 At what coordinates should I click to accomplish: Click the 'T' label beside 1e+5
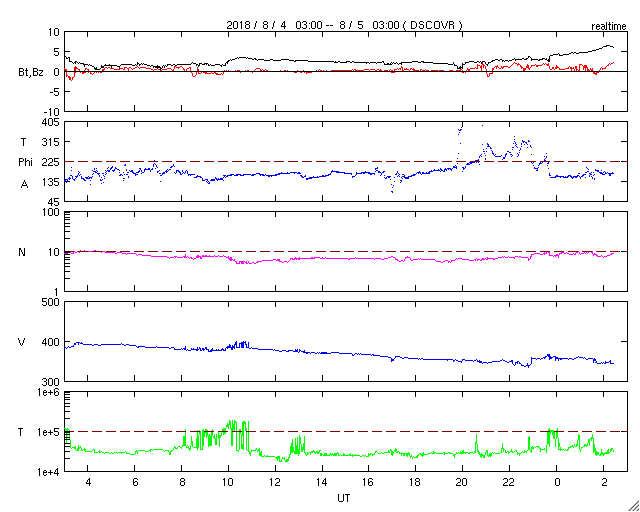(20, 432)
